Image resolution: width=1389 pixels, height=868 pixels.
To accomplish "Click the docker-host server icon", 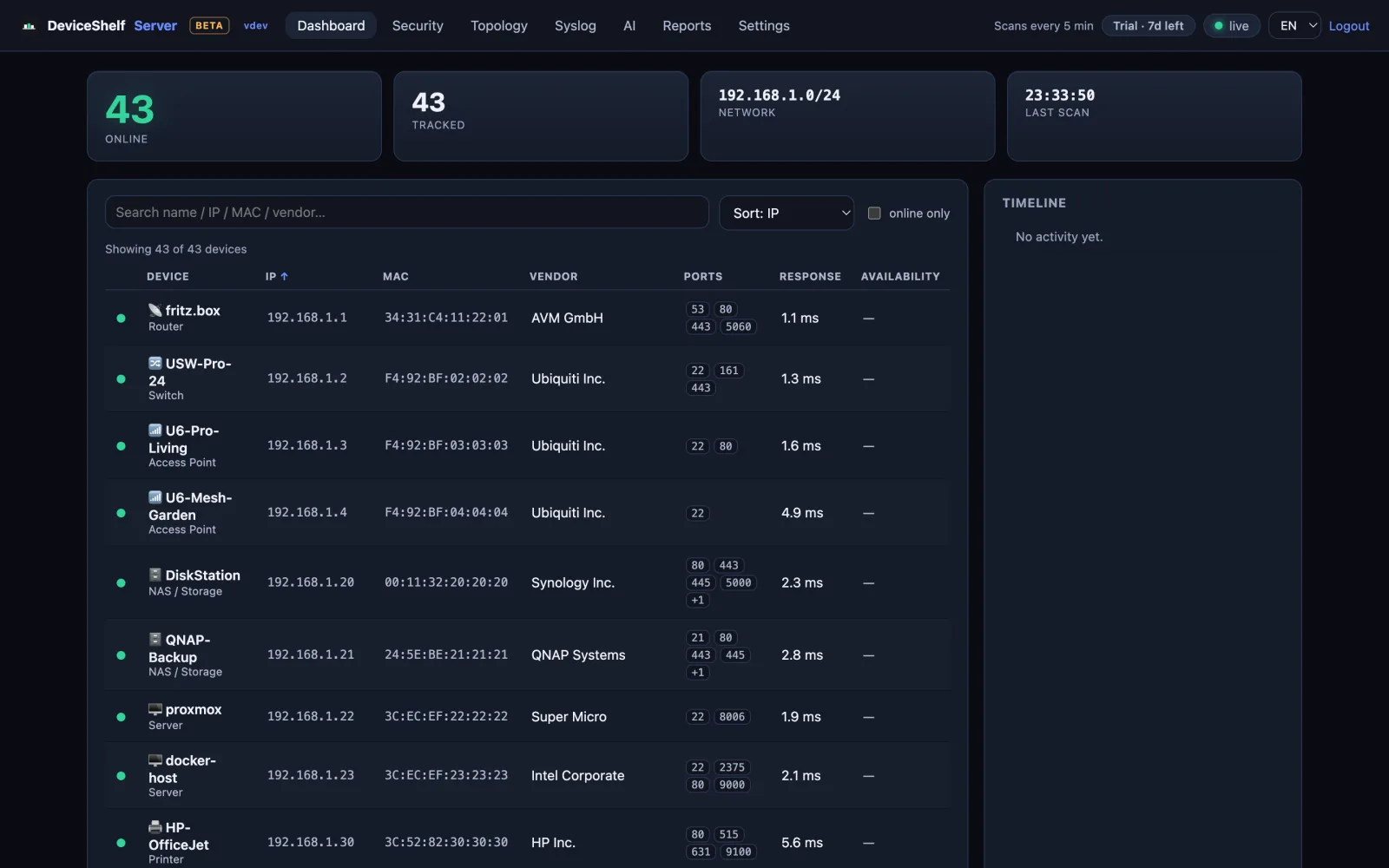I will [x=155, y=760].
